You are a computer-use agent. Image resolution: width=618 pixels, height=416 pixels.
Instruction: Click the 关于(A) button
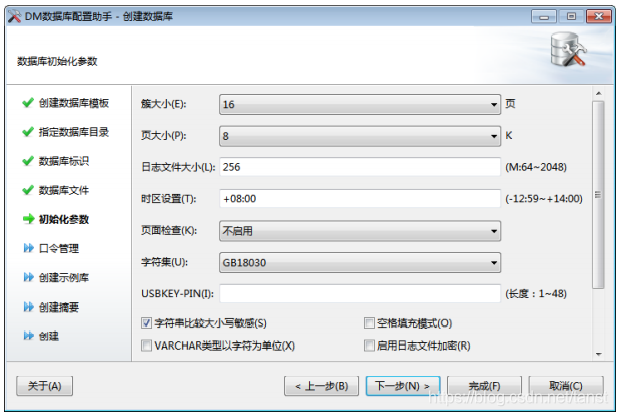(45, 386)
